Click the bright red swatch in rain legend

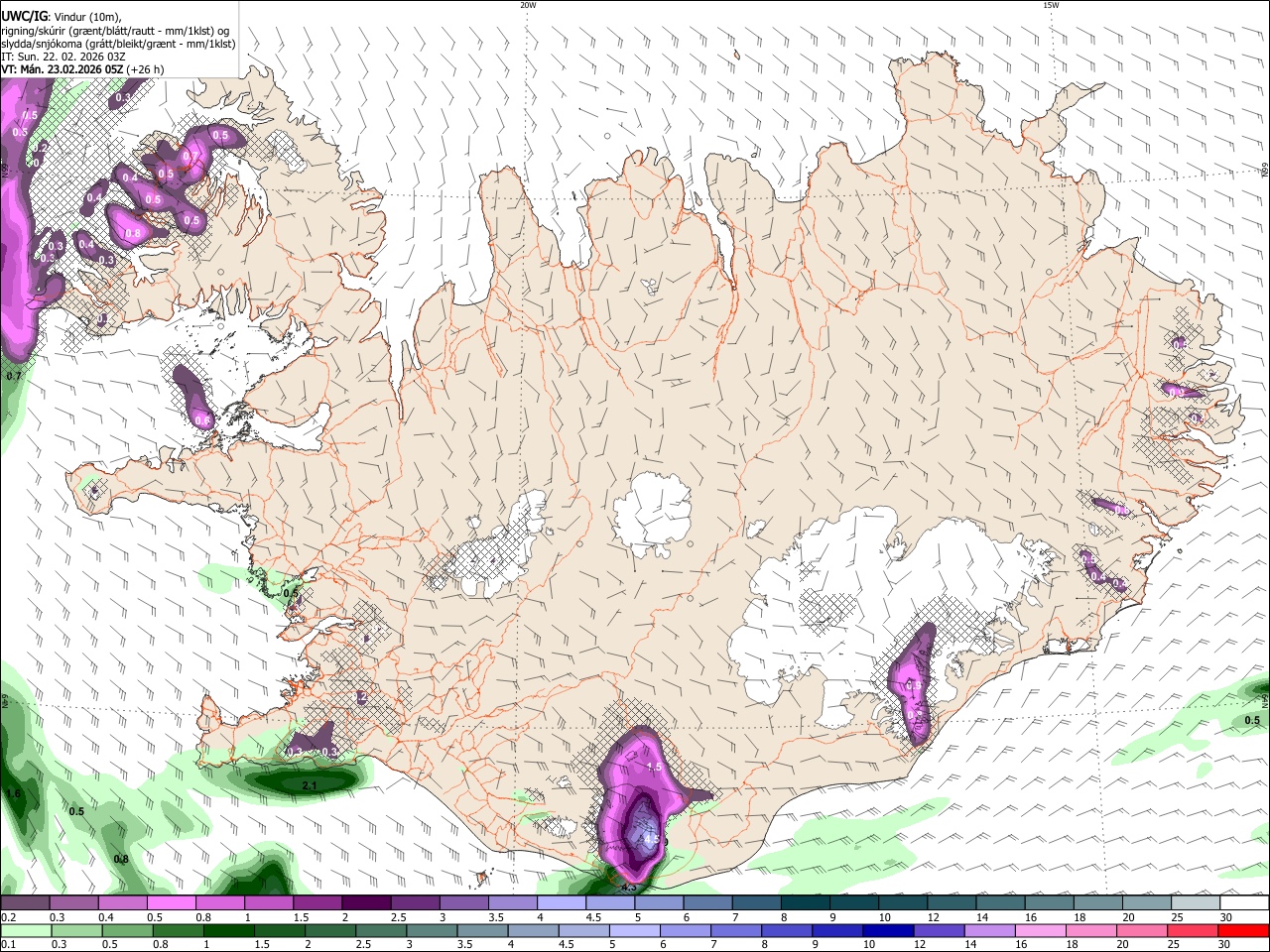1243,930
